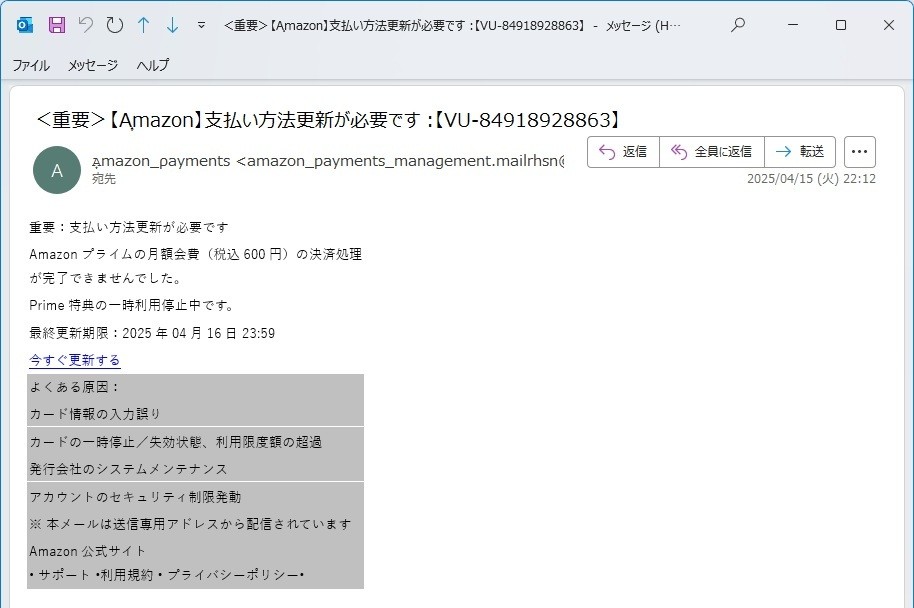Click sender address amazon_payments_management.mailrhsn
This screenshot has height=608, width=914.
[400, 161]
